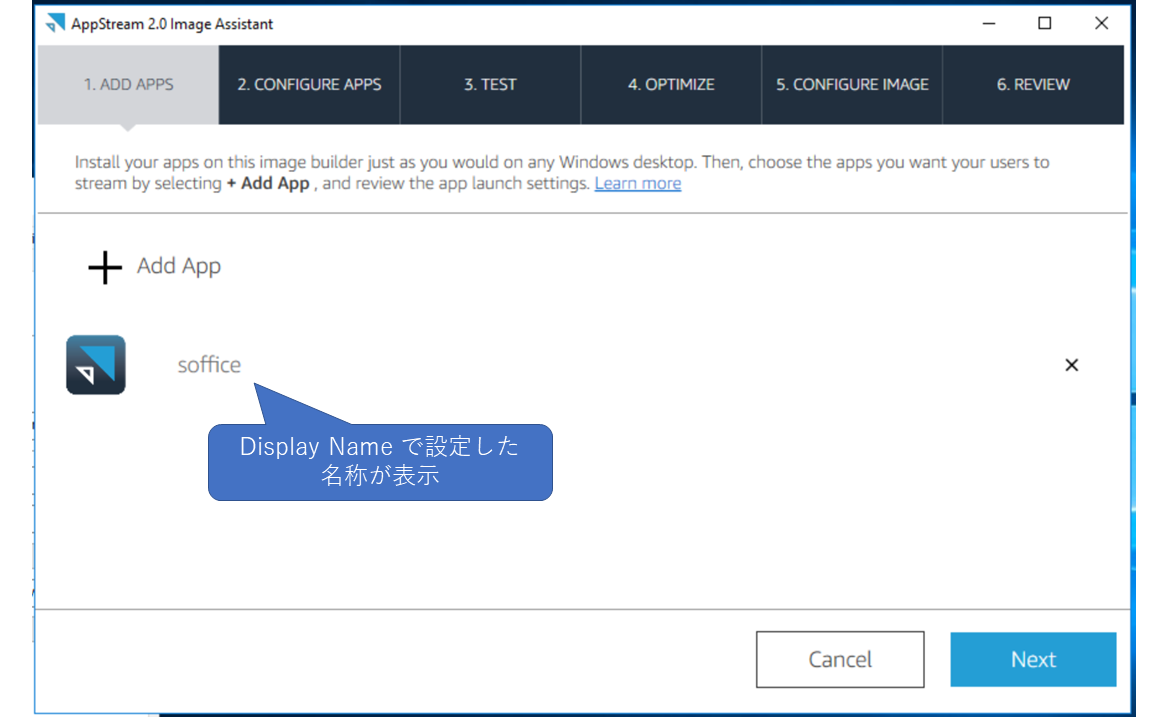Close the AppStream 2.0 Image Assistant window
1154x717 pixels.
click(x=1101, y=24)
